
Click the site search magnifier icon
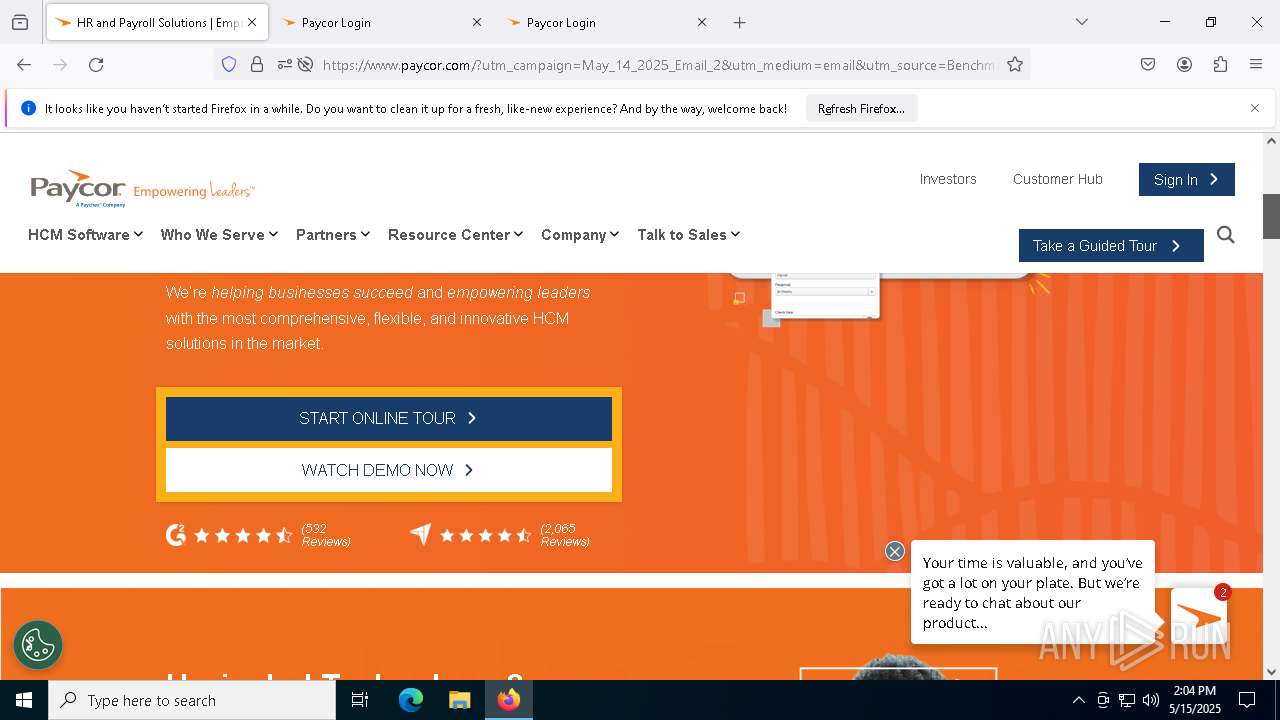coord(1226,235)
